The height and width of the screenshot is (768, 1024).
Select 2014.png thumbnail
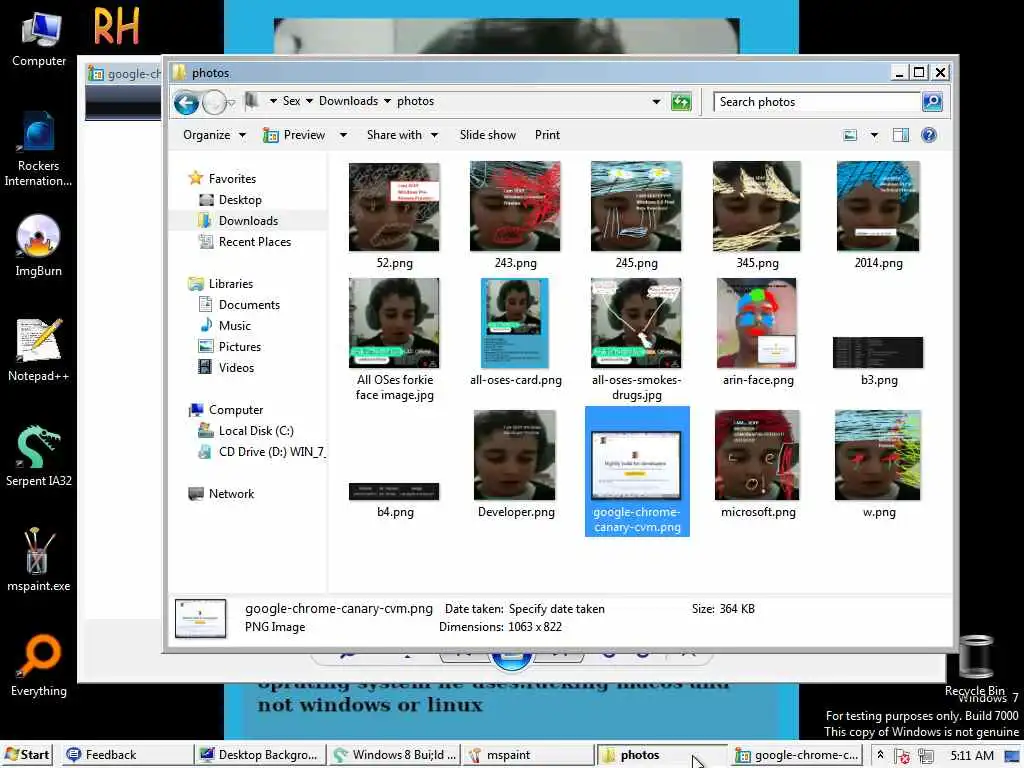[878, 207]
